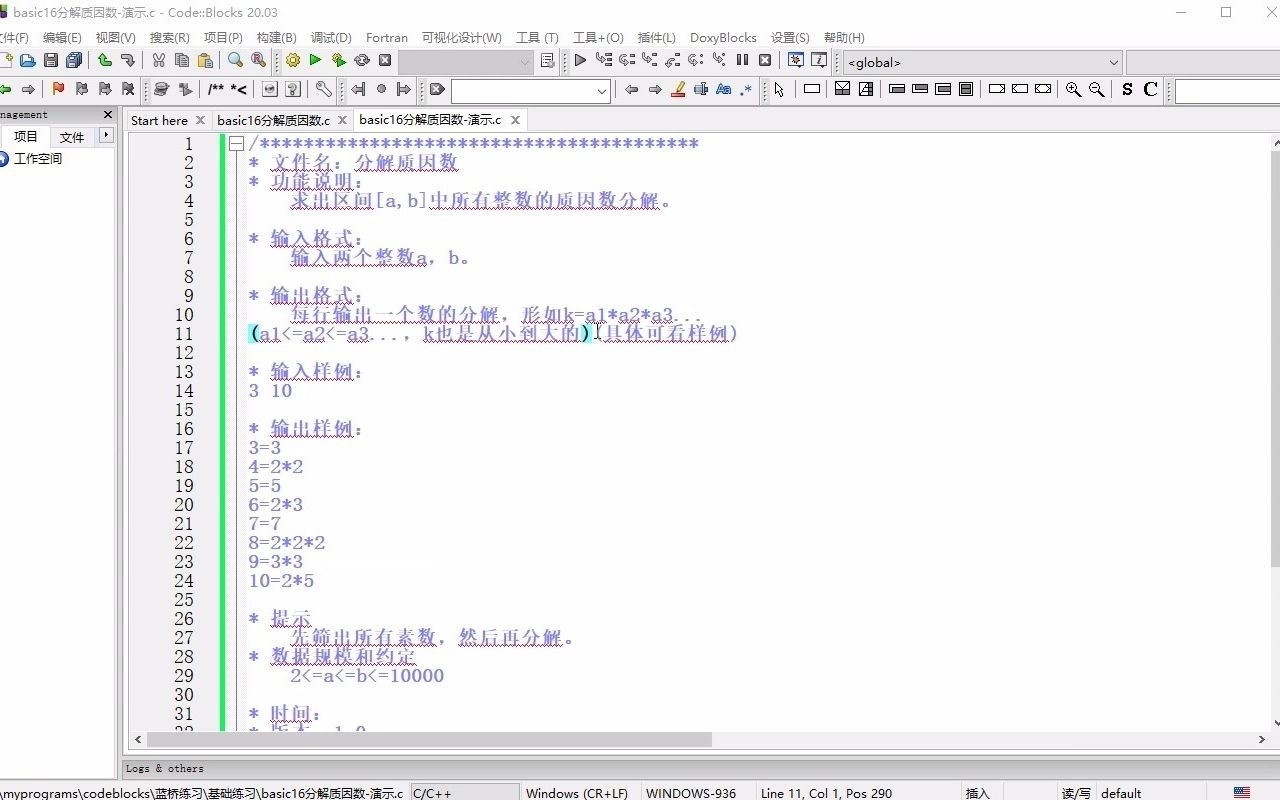Build and run the program
Image resolution: width=1280 pixels, height=800 pixels.
coord(339,60)
